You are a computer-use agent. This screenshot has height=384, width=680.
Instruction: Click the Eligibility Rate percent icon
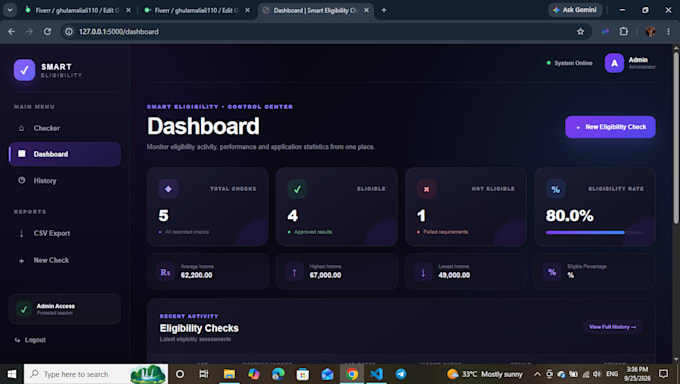point(556,189)
